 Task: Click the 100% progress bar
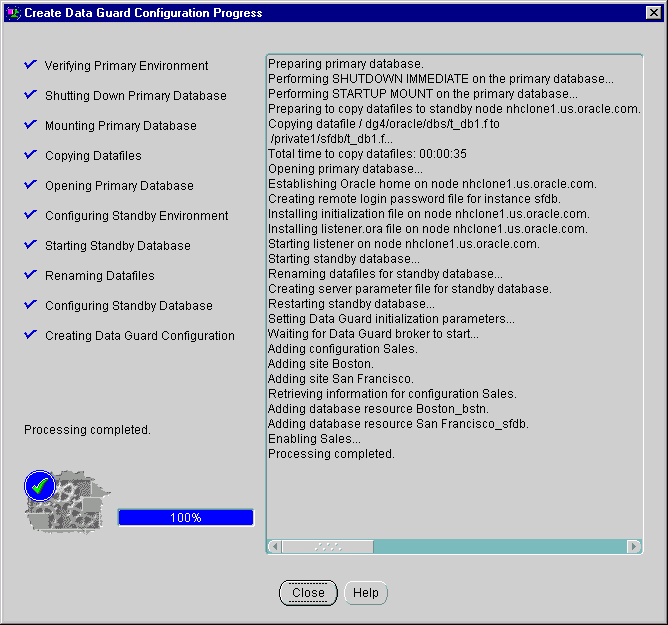186,518
